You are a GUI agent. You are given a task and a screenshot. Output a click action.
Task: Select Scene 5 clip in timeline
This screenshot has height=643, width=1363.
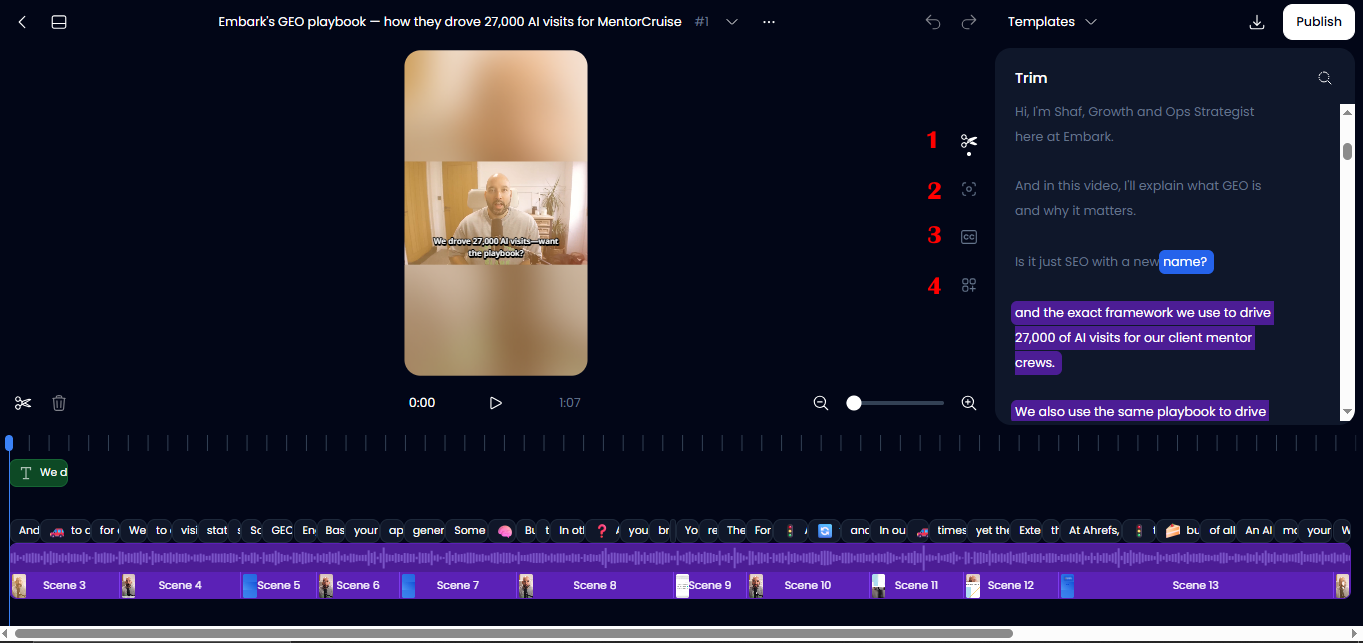click(279, 585)
